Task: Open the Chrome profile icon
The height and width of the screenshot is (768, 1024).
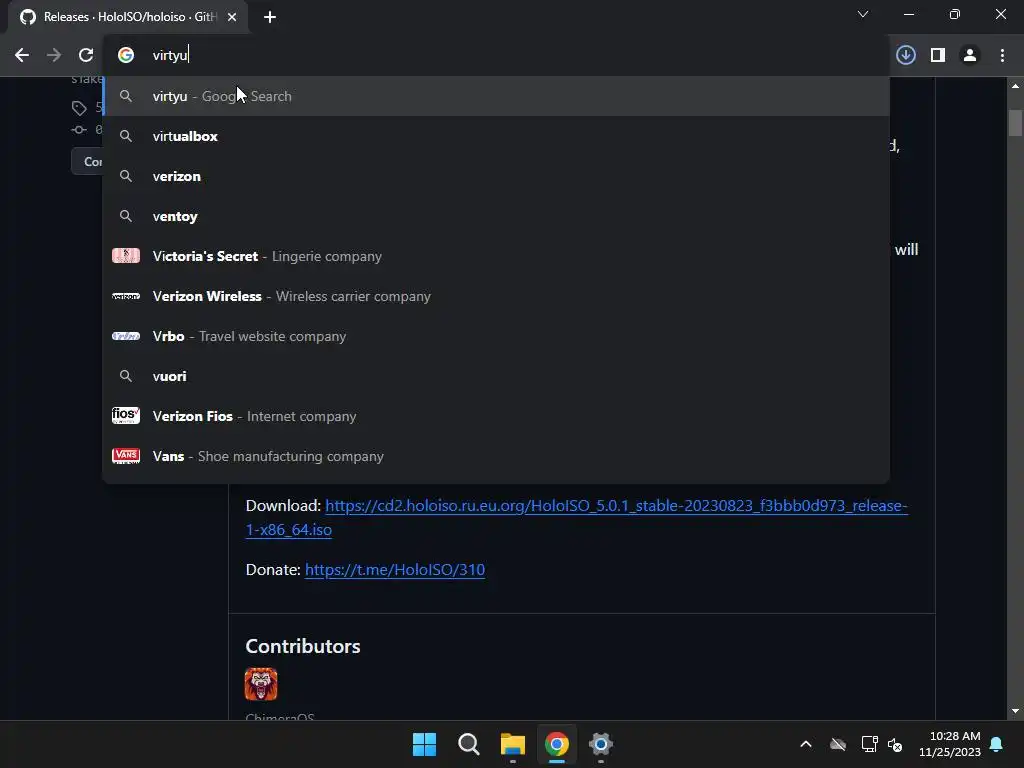Action: tap(970, 56)
